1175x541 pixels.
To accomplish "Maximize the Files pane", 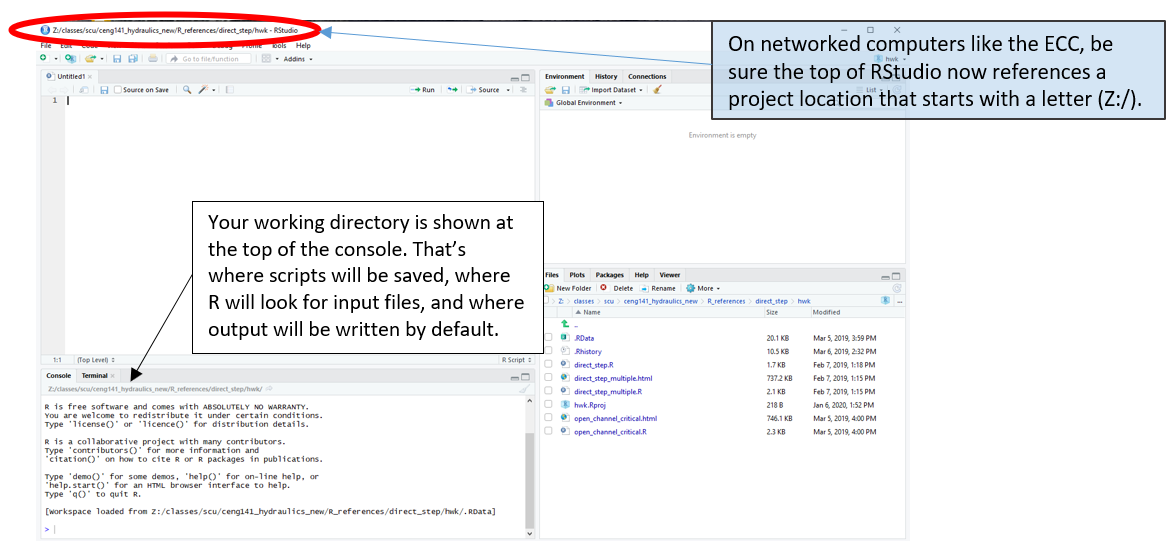I will 896,275.
